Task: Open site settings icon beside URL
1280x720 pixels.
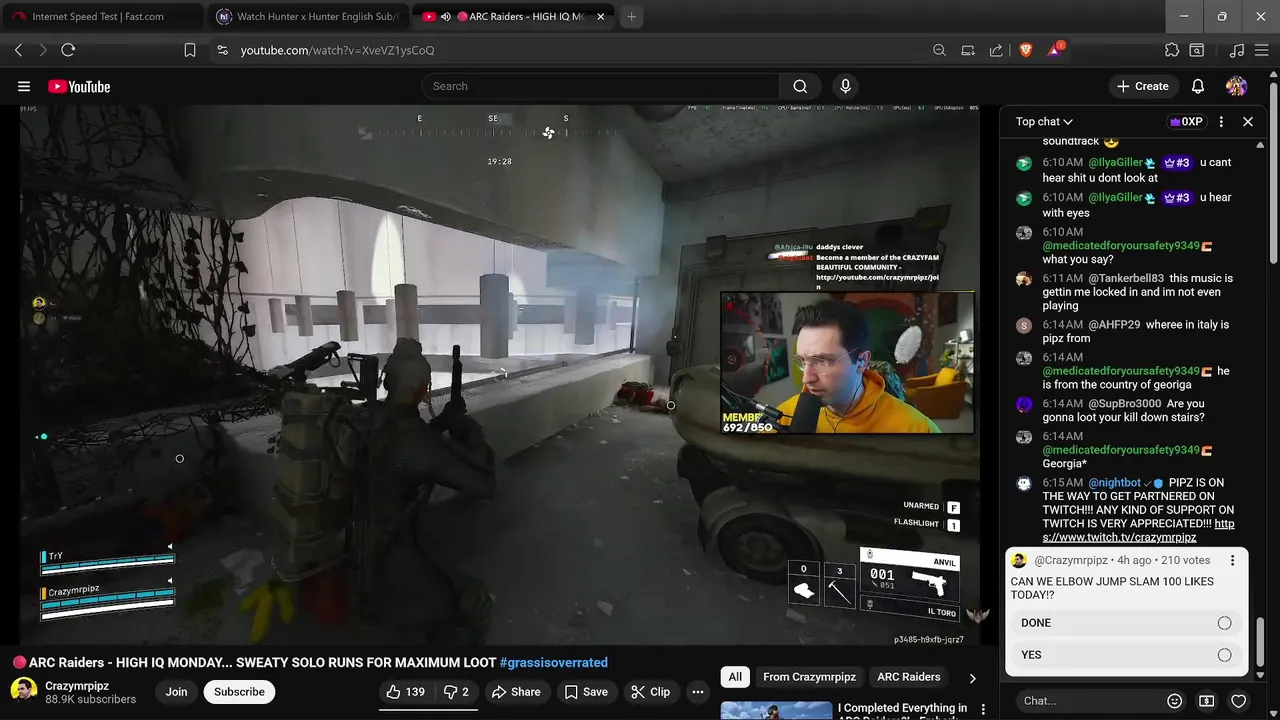Action: tap(222, 50)
